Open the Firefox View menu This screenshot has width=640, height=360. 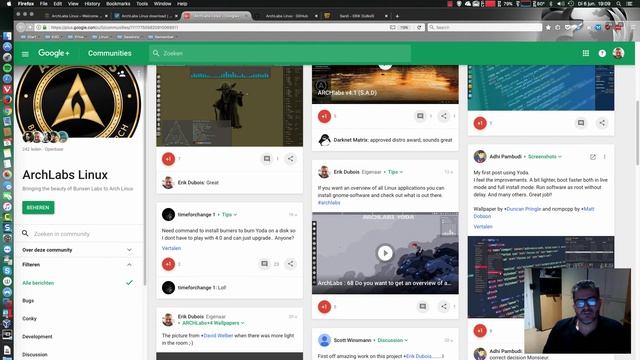[73, 4]
